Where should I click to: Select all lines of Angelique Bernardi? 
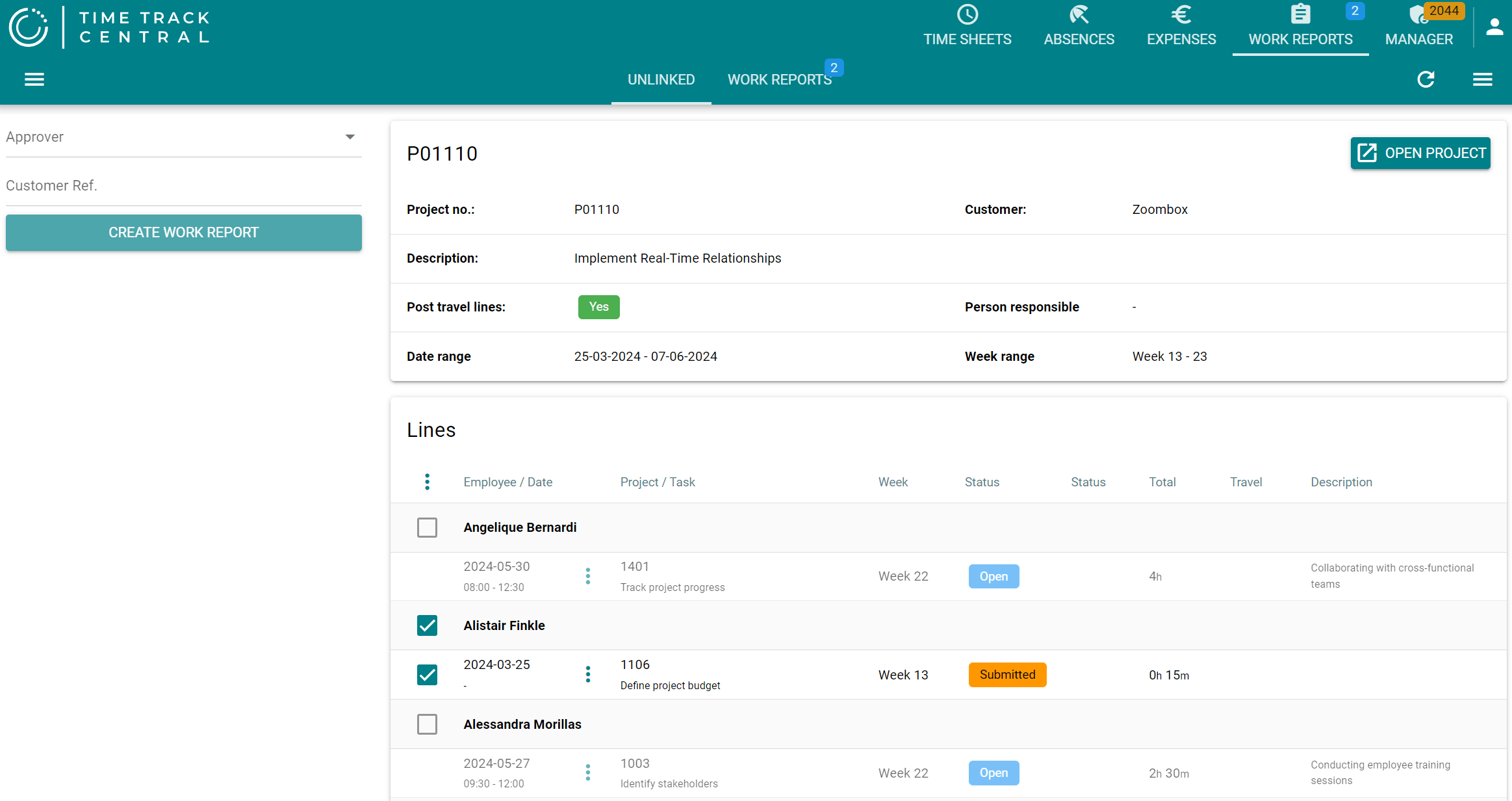point(427,527)
